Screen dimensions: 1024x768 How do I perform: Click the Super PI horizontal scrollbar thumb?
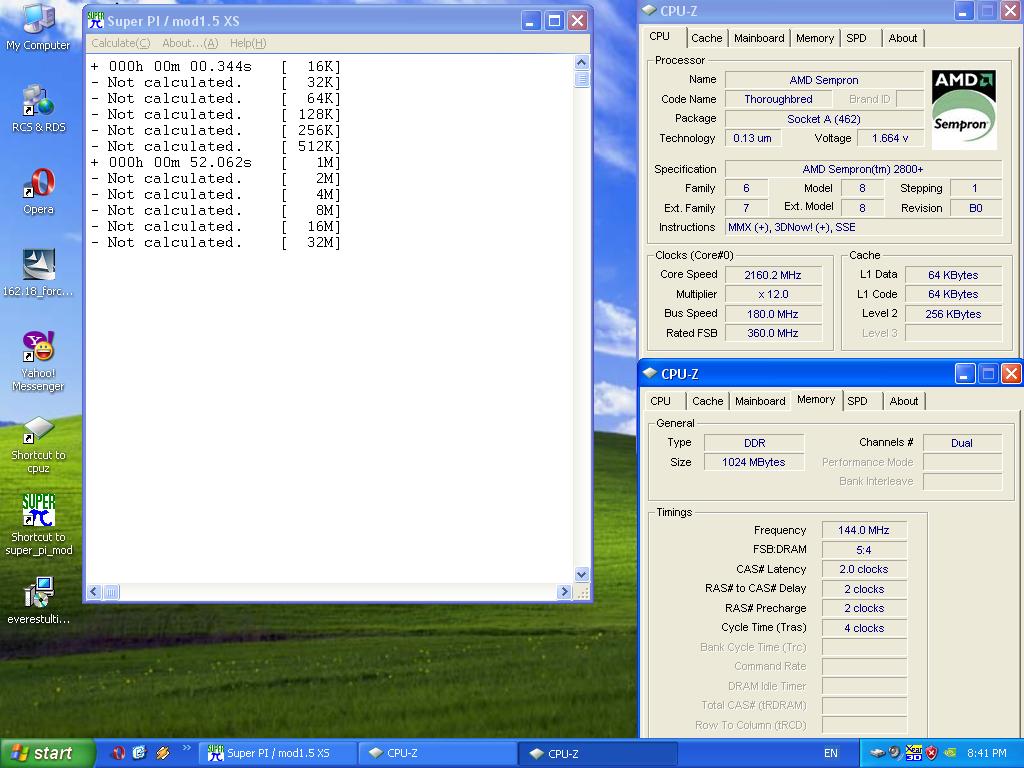(111, 592)
